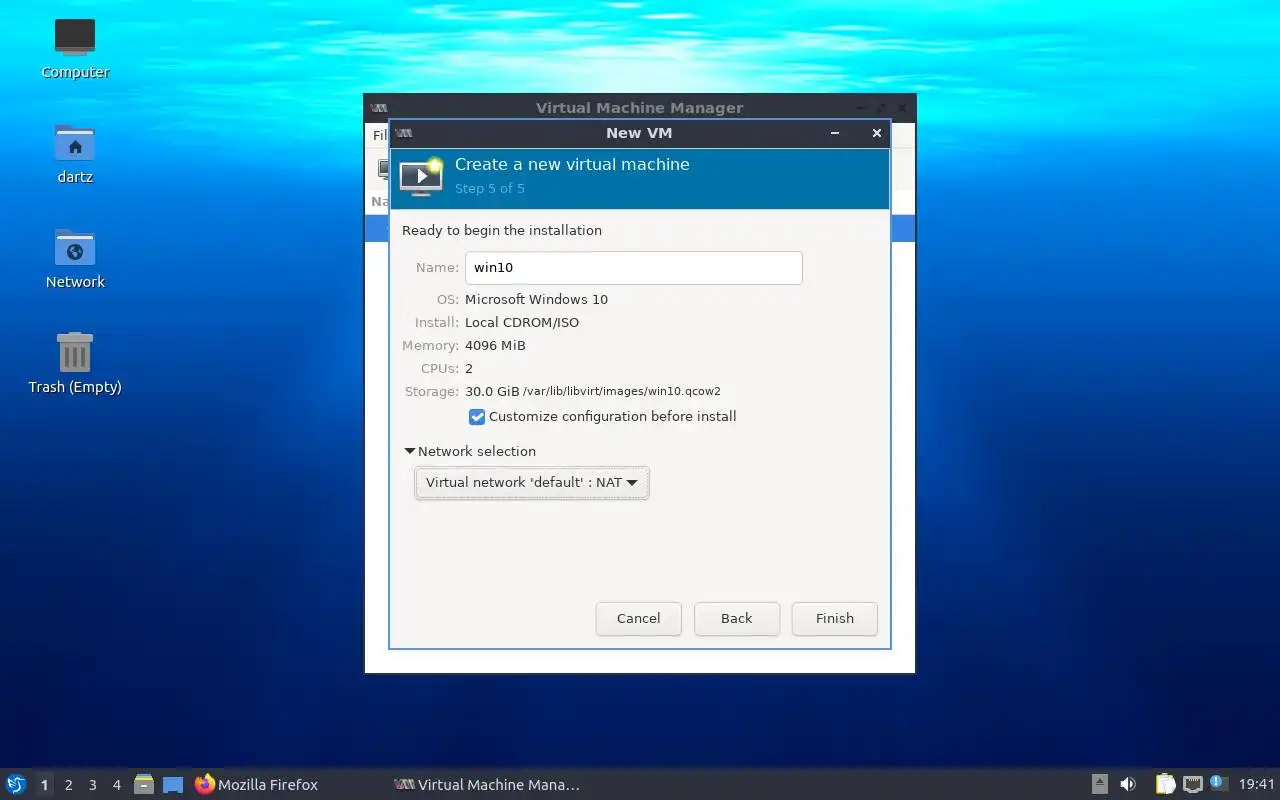Switch to workspace 1
This screenshot has width=1280, height=800.
[44, 785]
